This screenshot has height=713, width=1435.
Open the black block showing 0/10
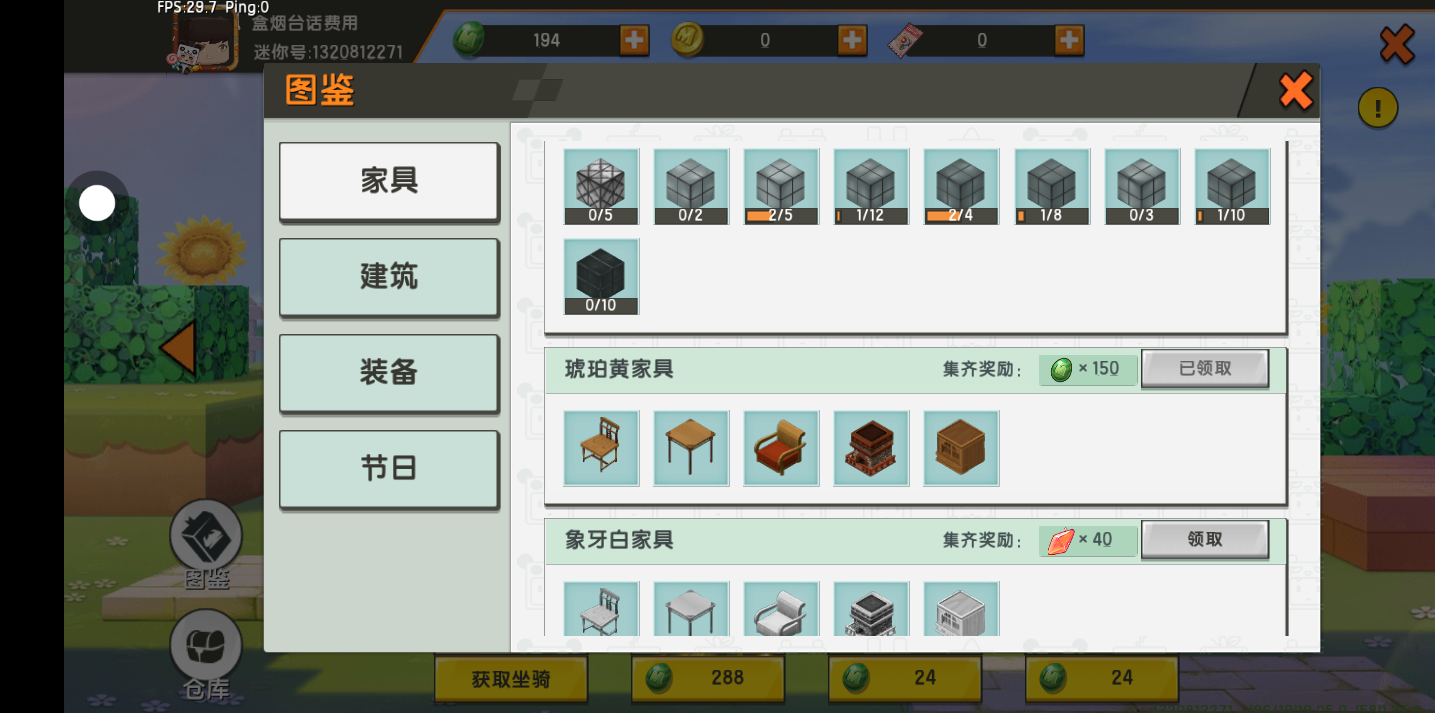601,277
